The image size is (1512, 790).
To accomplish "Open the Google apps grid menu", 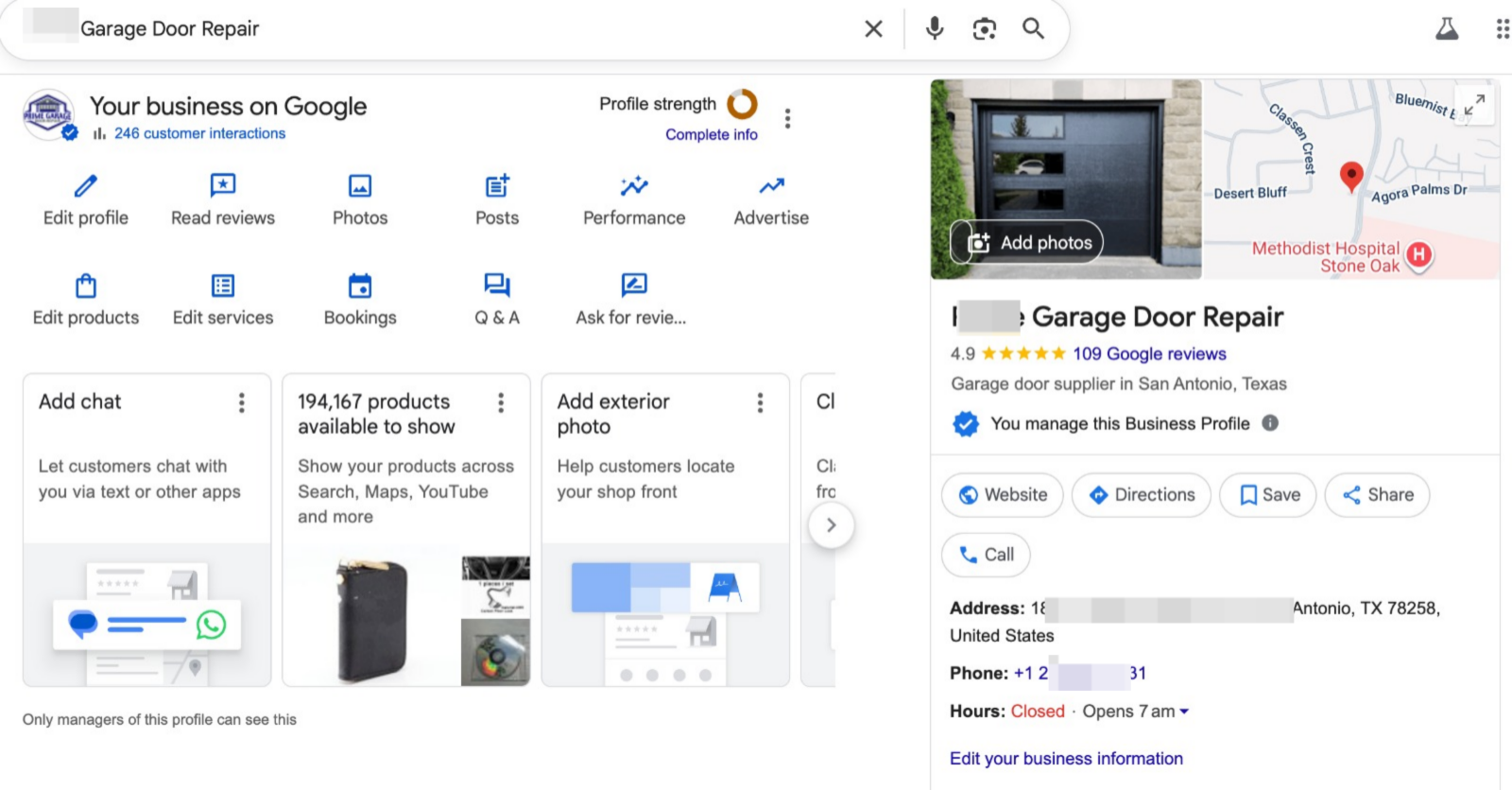I will 1501,28.
